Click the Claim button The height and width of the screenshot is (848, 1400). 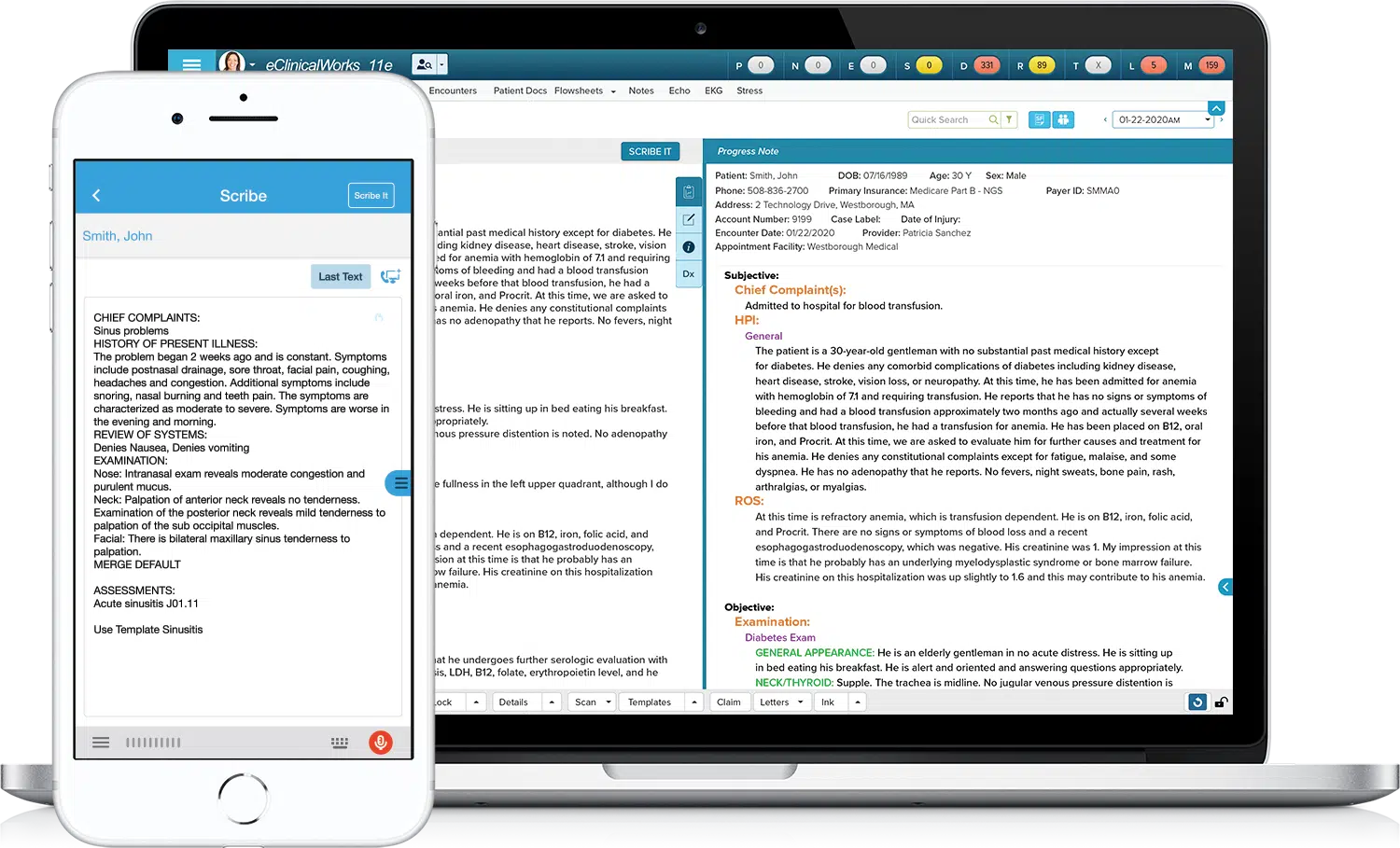(729, 702)
